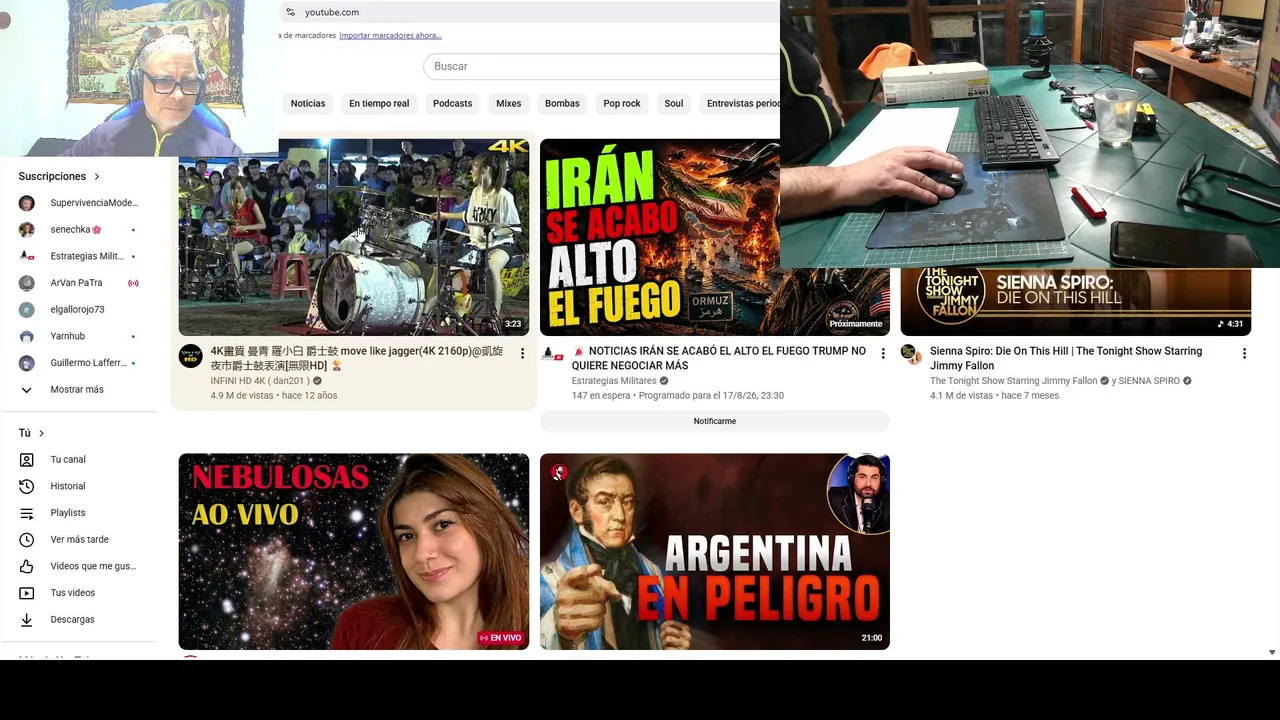Select the Noticias filter chip
This screenshot has width=1280, height=720.
(308, 104)
